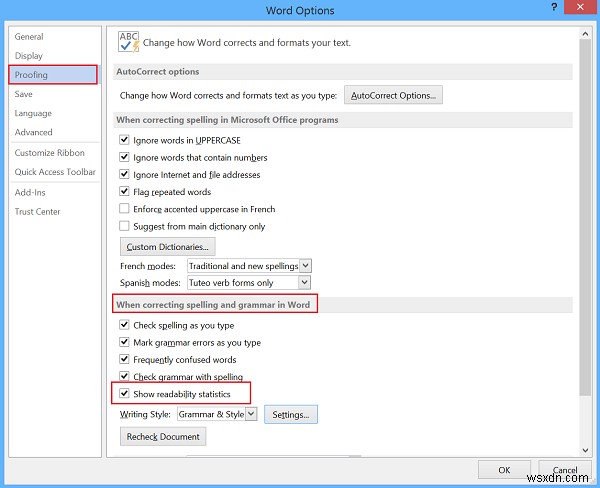Click the Cancel button
The image size is (600, 488).
click(565, 470)
